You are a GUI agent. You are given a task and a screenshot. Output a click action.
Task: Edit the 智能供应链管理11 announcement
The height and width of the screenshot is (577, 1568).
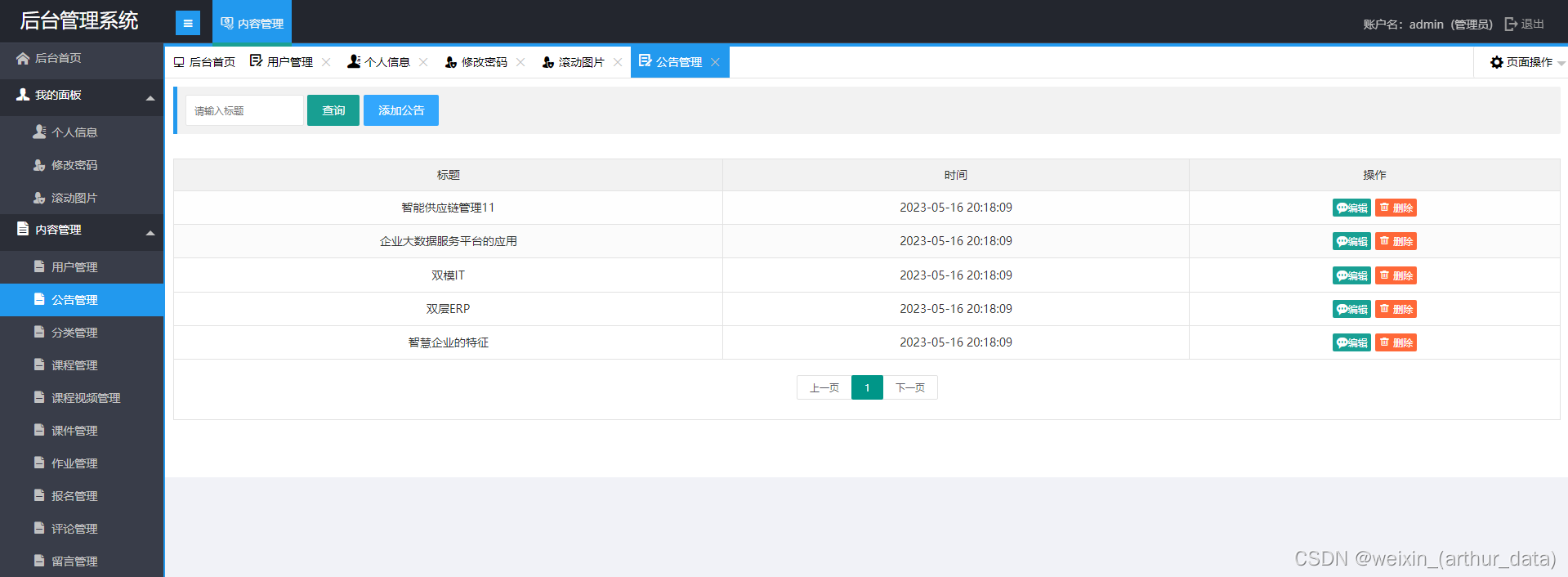click(x=1351, y=208)
